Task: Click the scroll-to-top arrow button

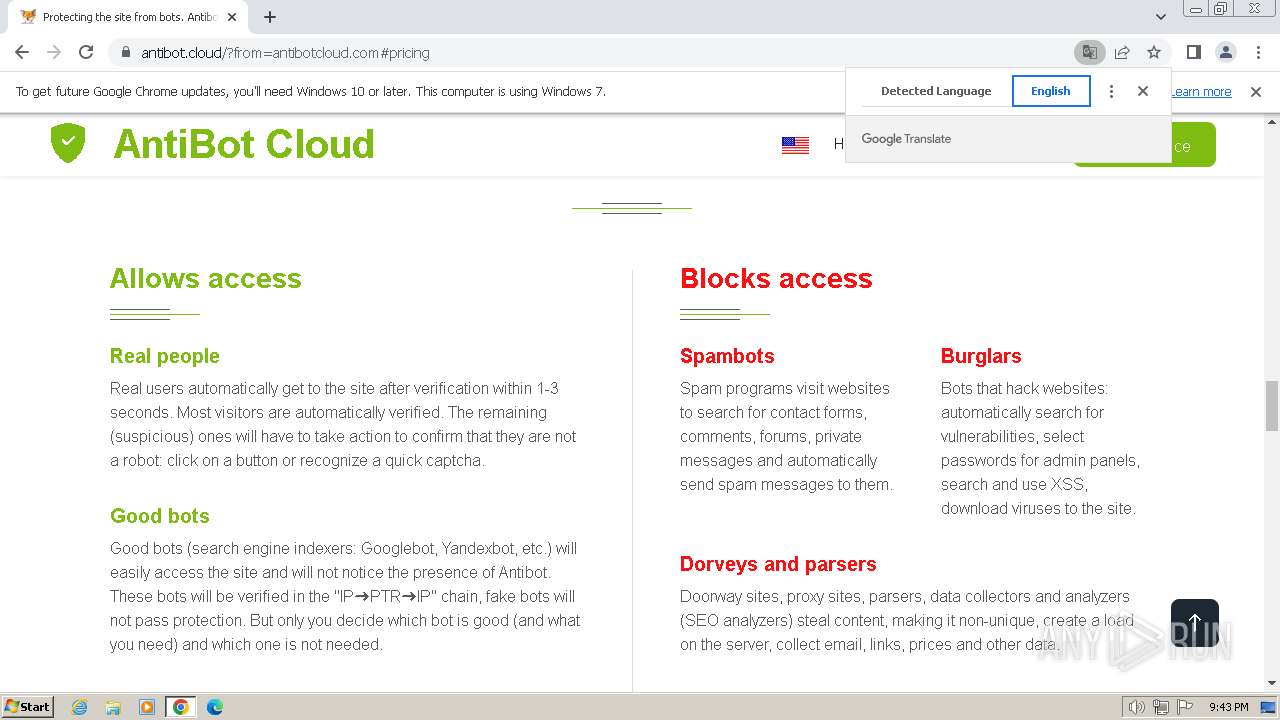Action: [x=1195, y=623]
